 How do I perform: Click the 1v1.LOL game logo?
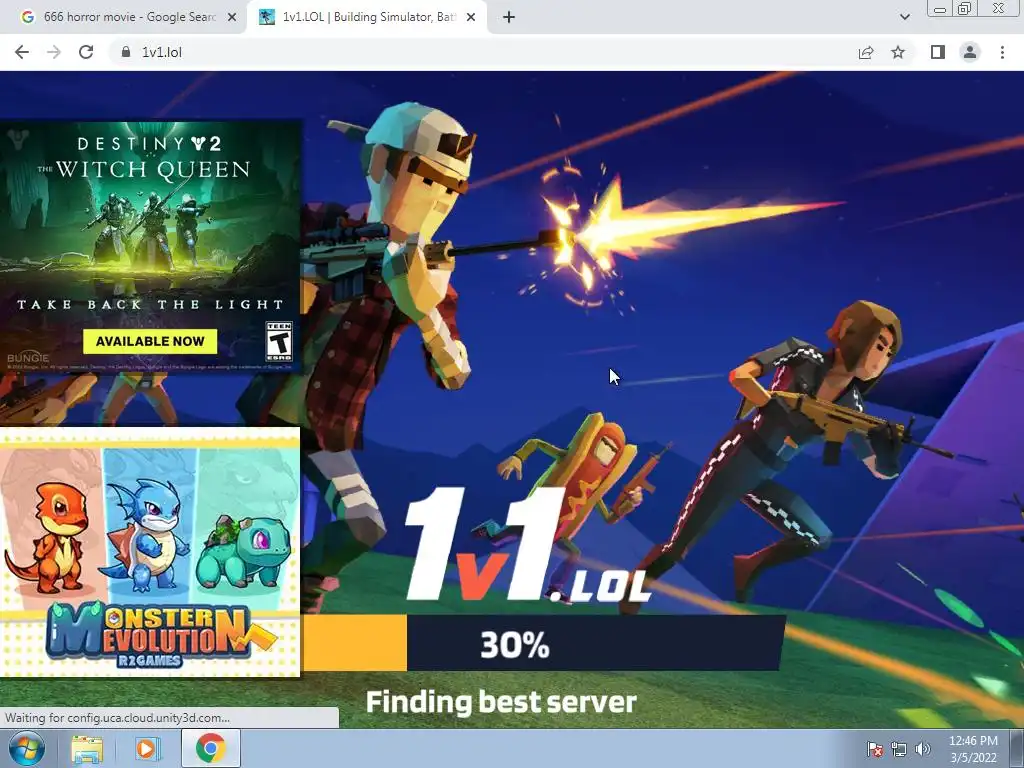click(x=529, y=545)
